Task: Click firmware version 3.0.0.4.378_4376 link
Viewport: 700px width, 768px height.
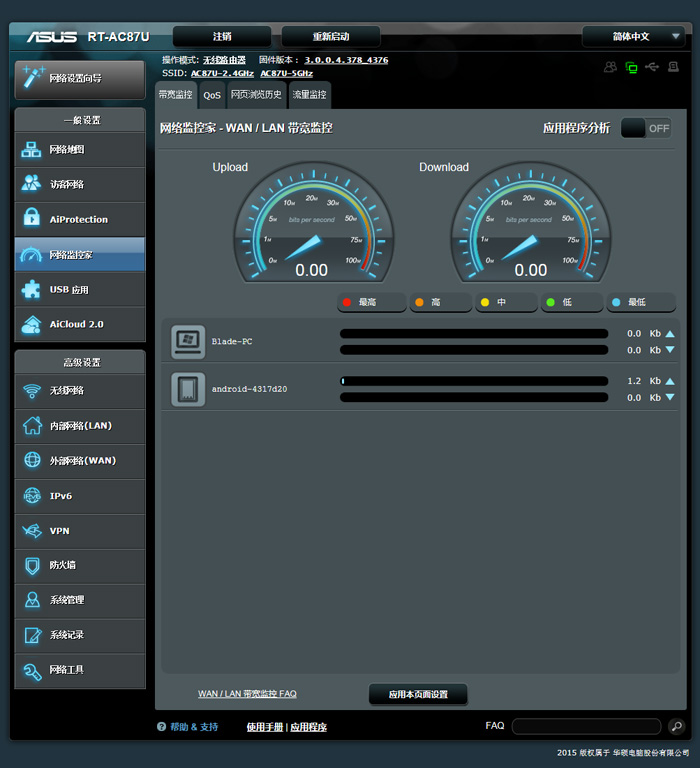Action: (x=346, y=60)
